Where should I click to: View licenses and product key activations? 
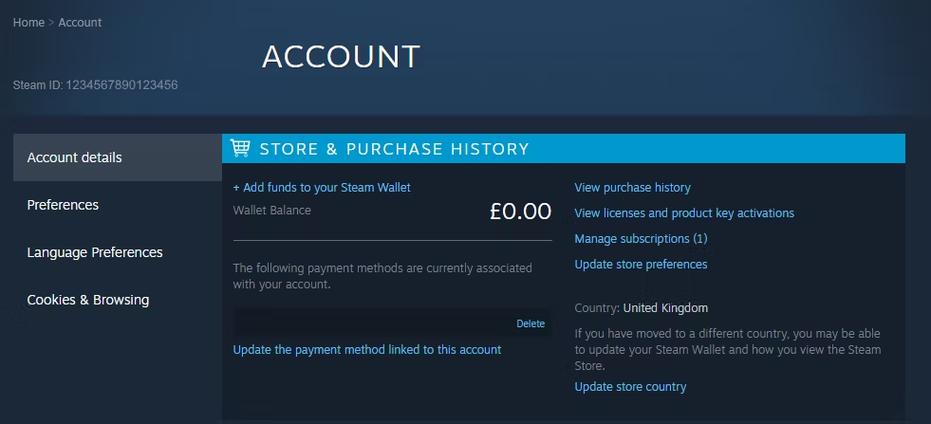pos(684,213)
